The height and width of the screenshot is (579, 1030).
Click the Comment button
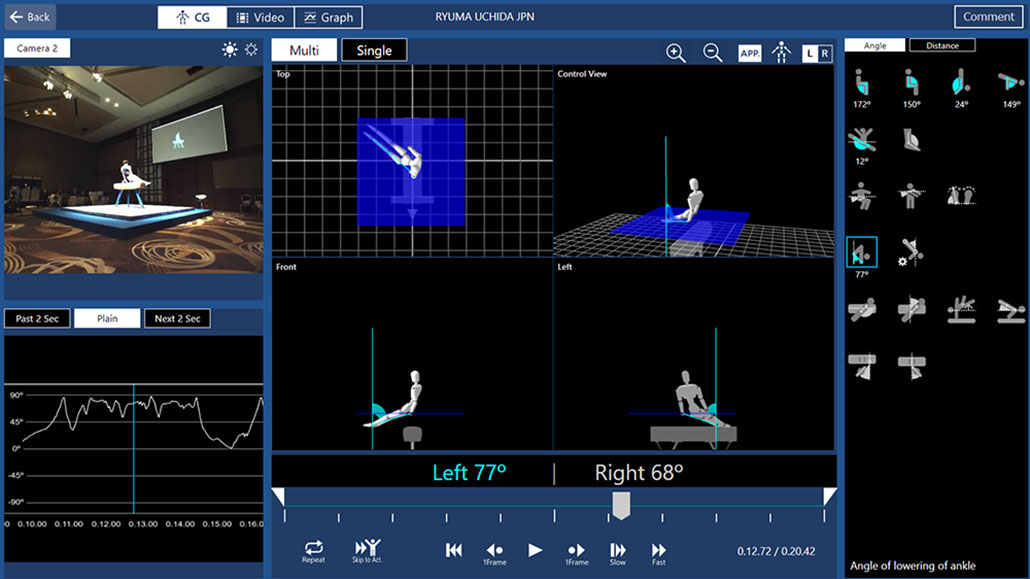click(988, 16)
